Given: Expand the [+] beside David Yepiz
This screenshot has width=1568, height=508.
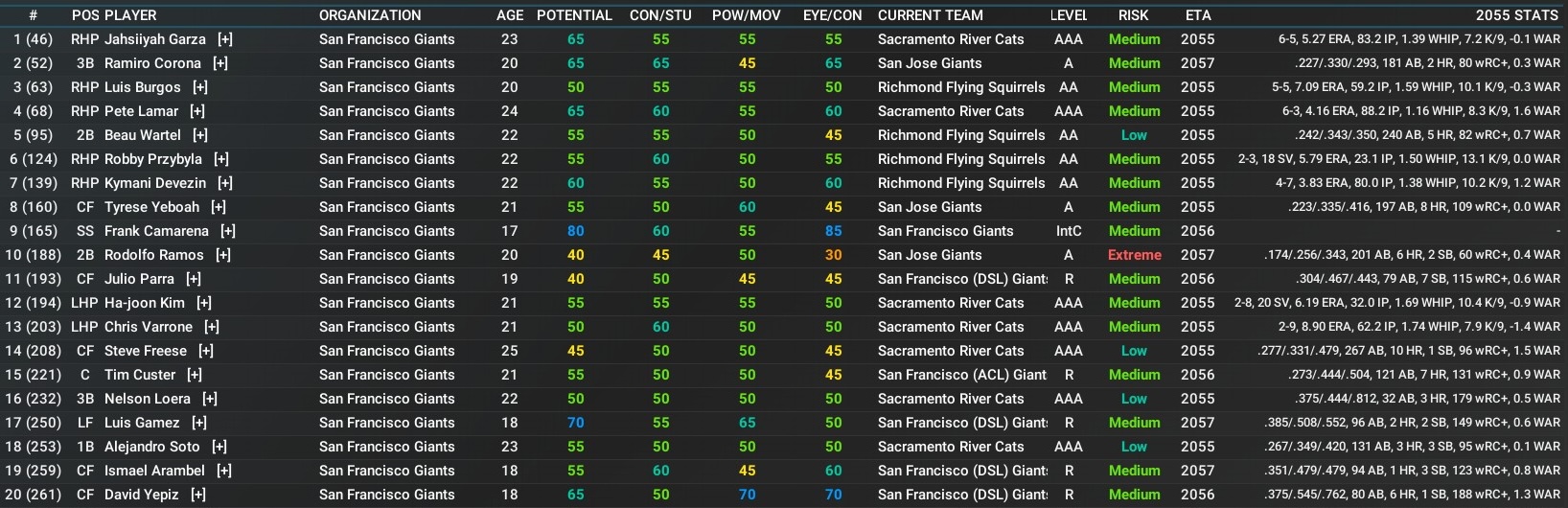Looking at the screenshot, I should (x=198, y=495).
